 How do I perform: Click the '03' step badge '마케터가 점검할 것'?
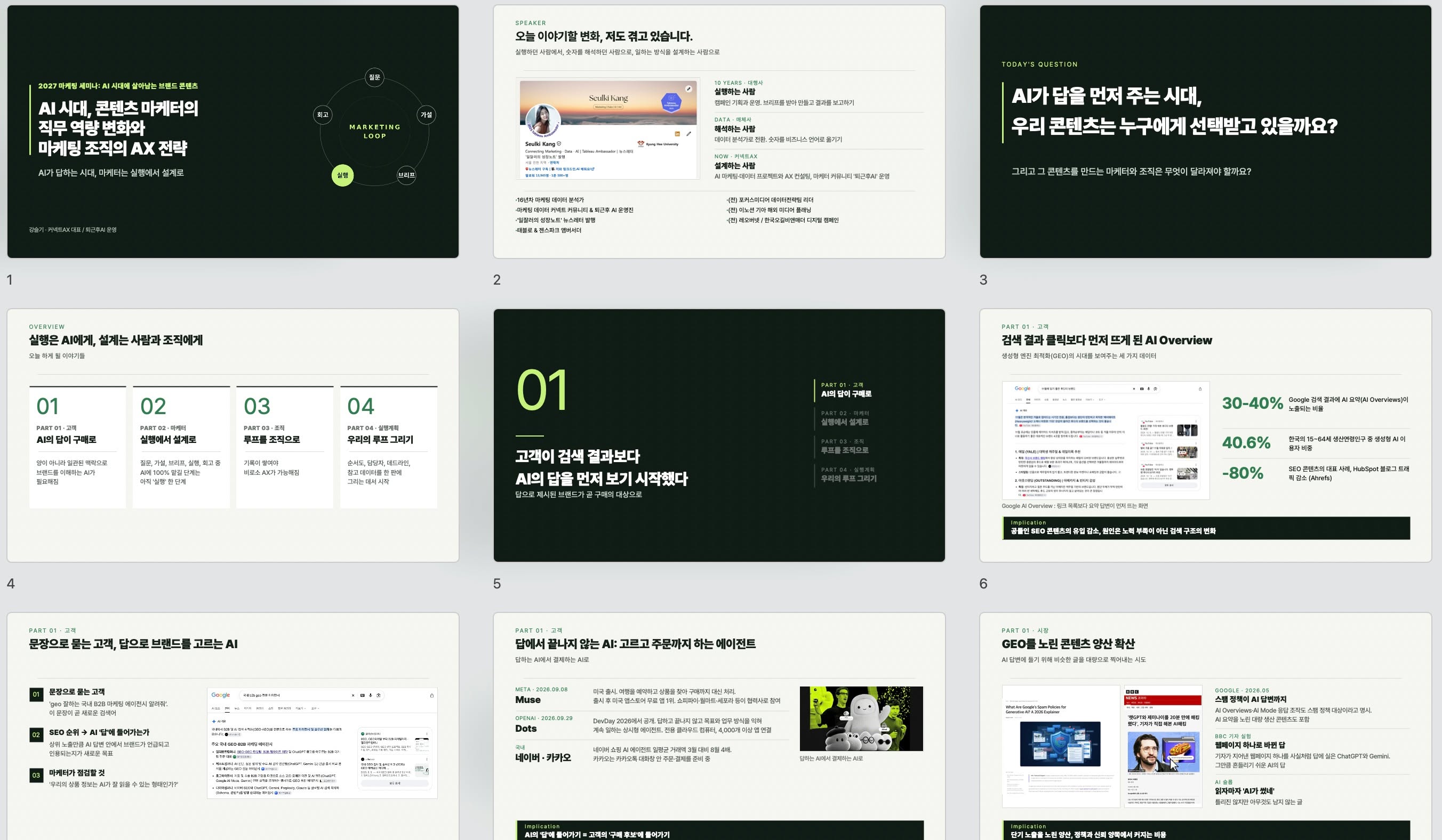point(36,776)
